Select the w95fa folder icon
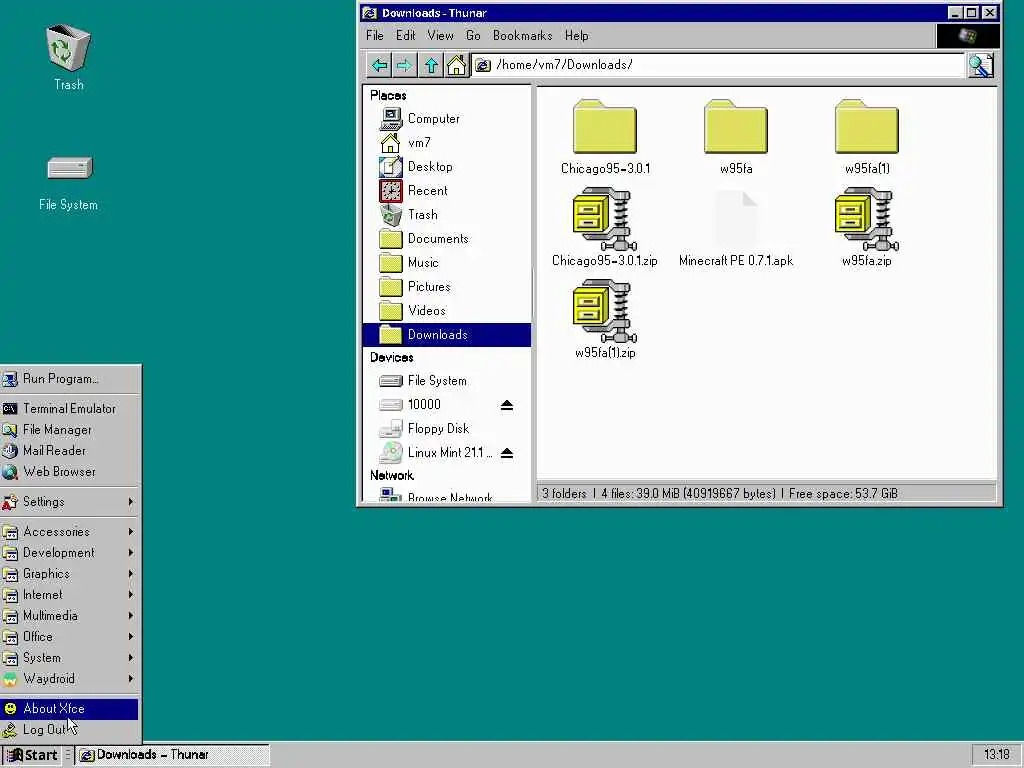The image size is (1024, 768). click(736, 127)
